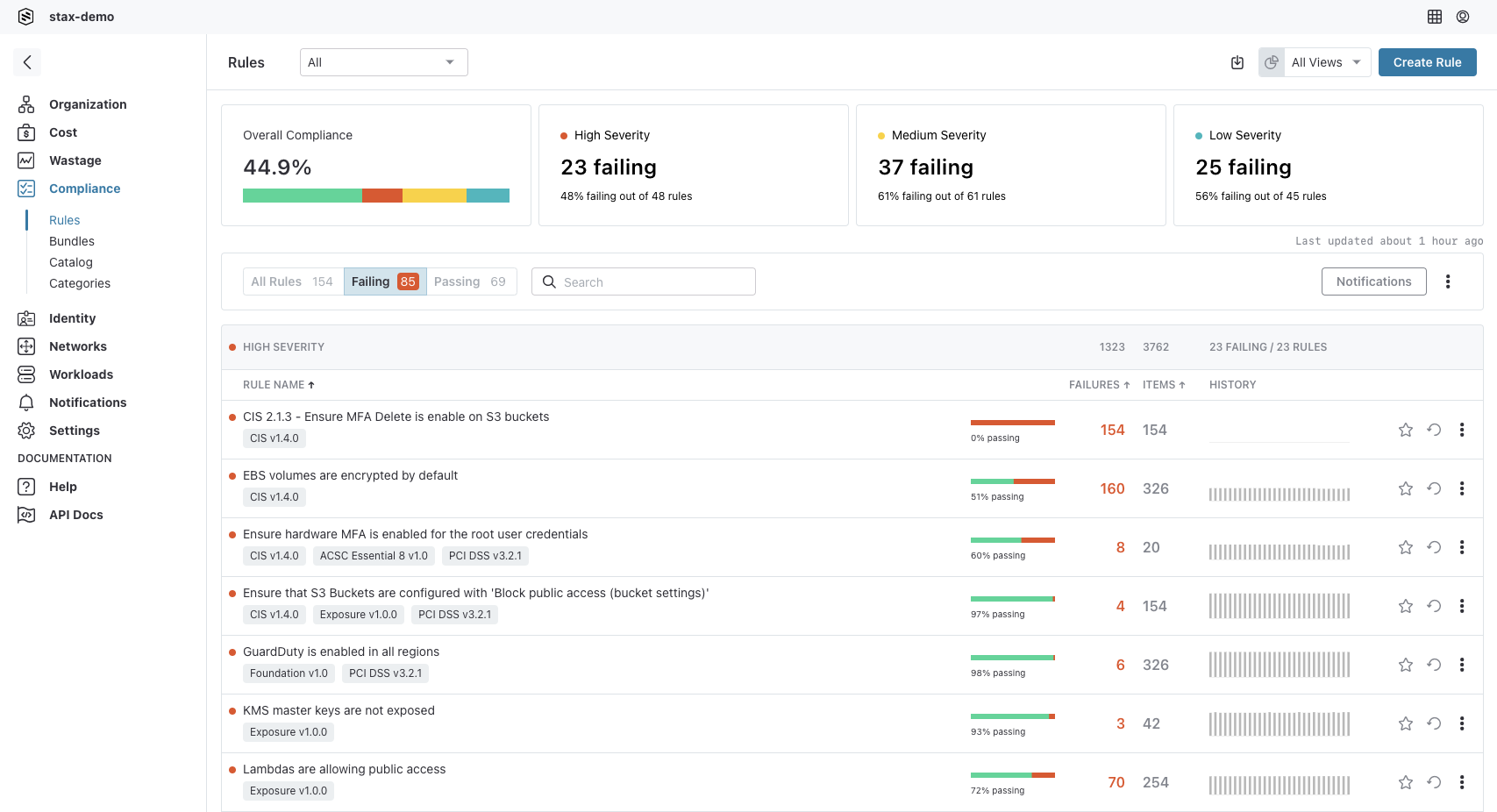
Task: Open kebab menu for KMS master keys rule
Action: click(x=1462, y=723)
